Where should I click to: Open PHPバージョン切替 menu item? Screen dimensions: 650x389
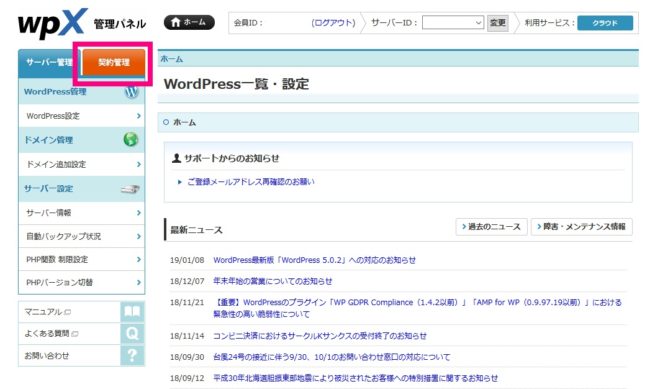(81, 282)
